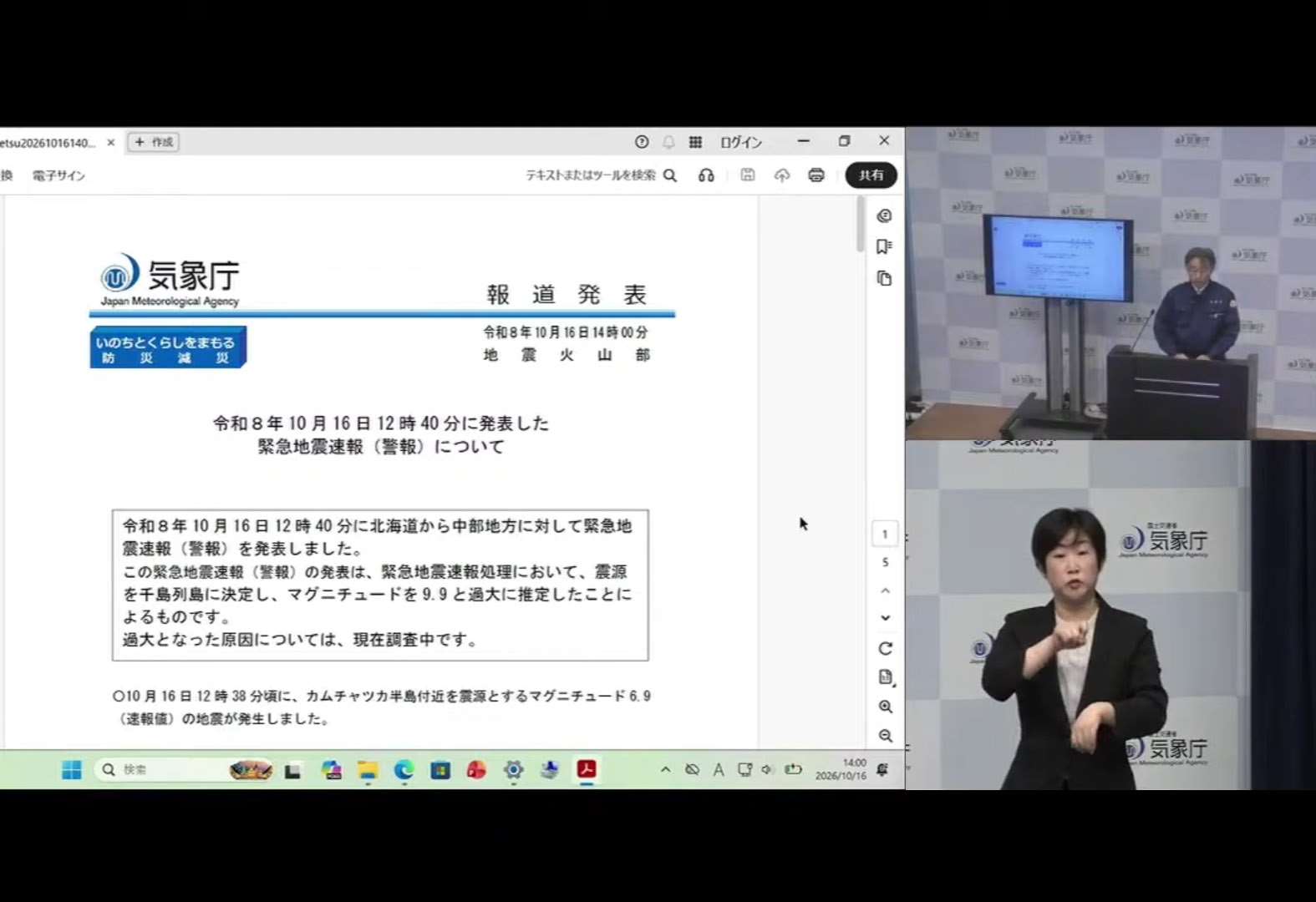Screen dimensions: 1316x902
Task: Open the pages copy icon in right rail
Action: click(884, 278)
